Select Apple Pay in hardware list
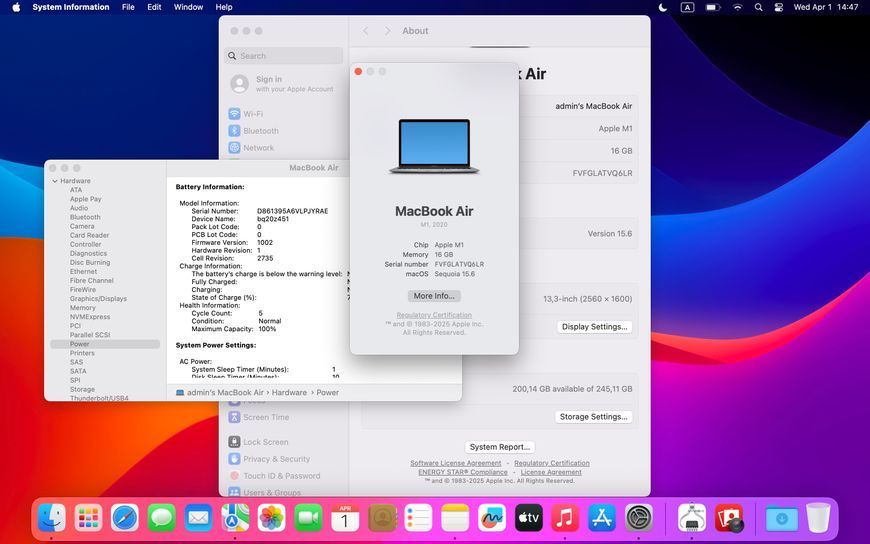Viewport: 870px width, 544px height. (x=85, y=199)
